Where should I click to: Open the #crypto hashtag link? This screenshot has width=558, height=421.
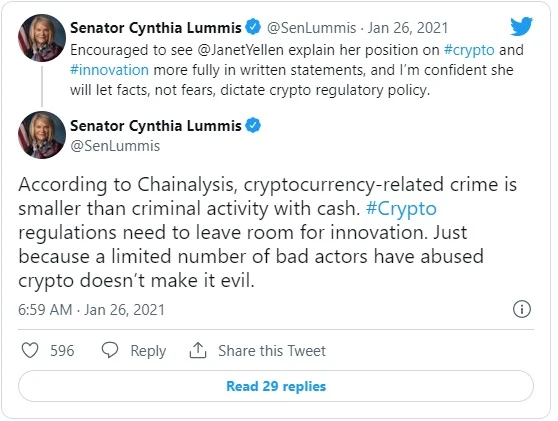[x=469, y=50]
